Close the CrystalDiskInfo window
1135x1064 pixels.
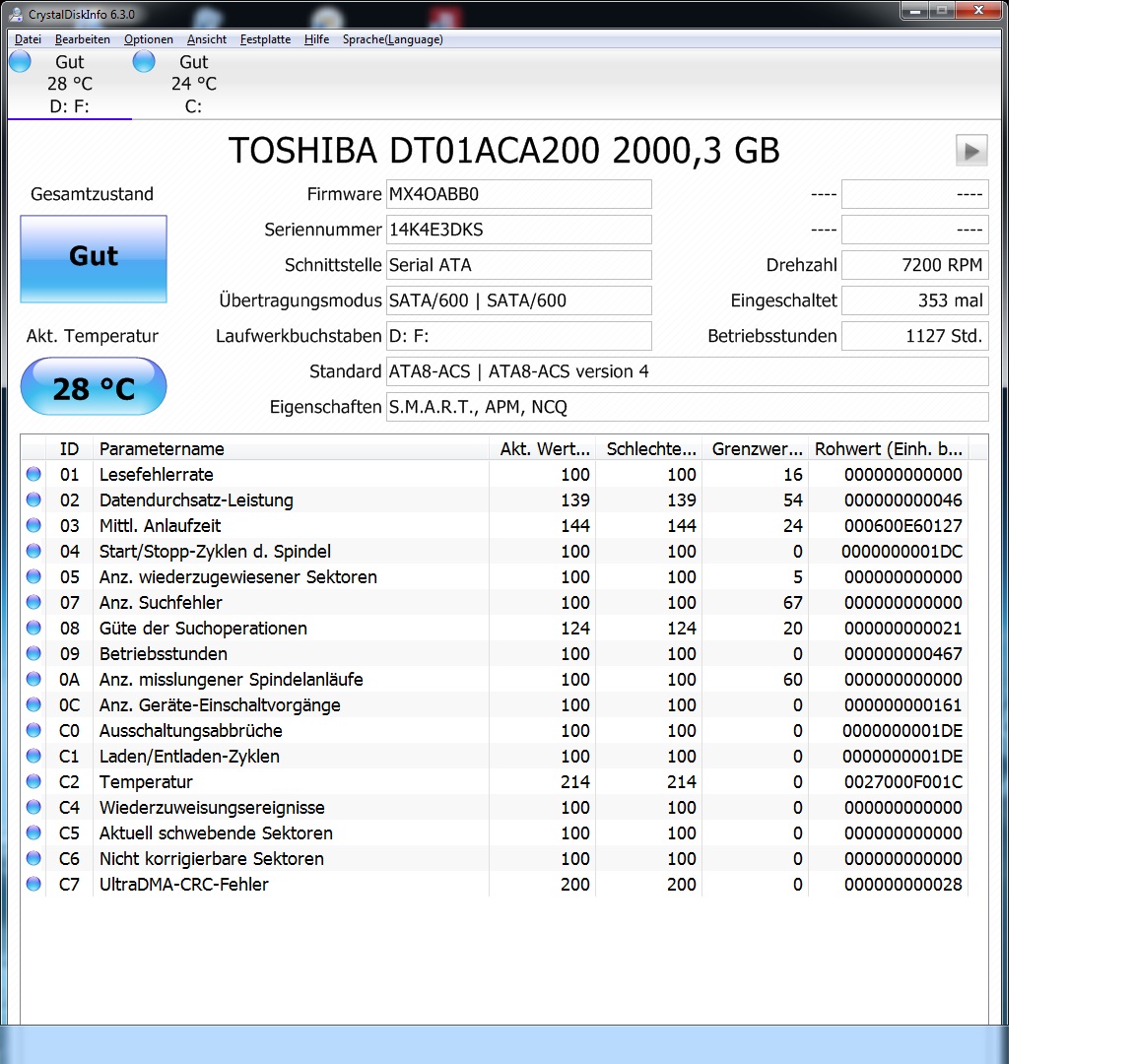[978, 11]
